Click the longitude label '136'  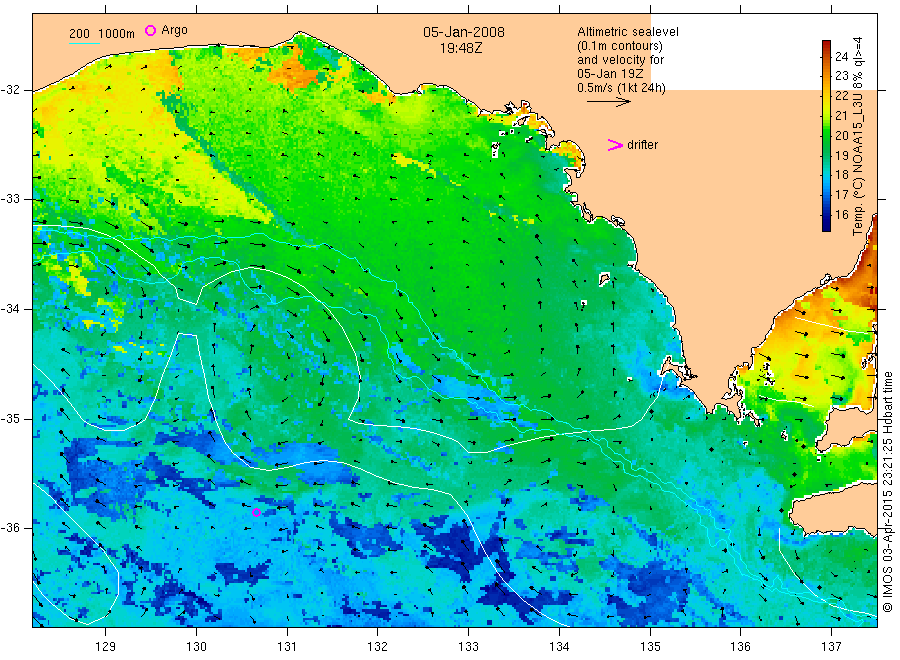coord(740,647)
